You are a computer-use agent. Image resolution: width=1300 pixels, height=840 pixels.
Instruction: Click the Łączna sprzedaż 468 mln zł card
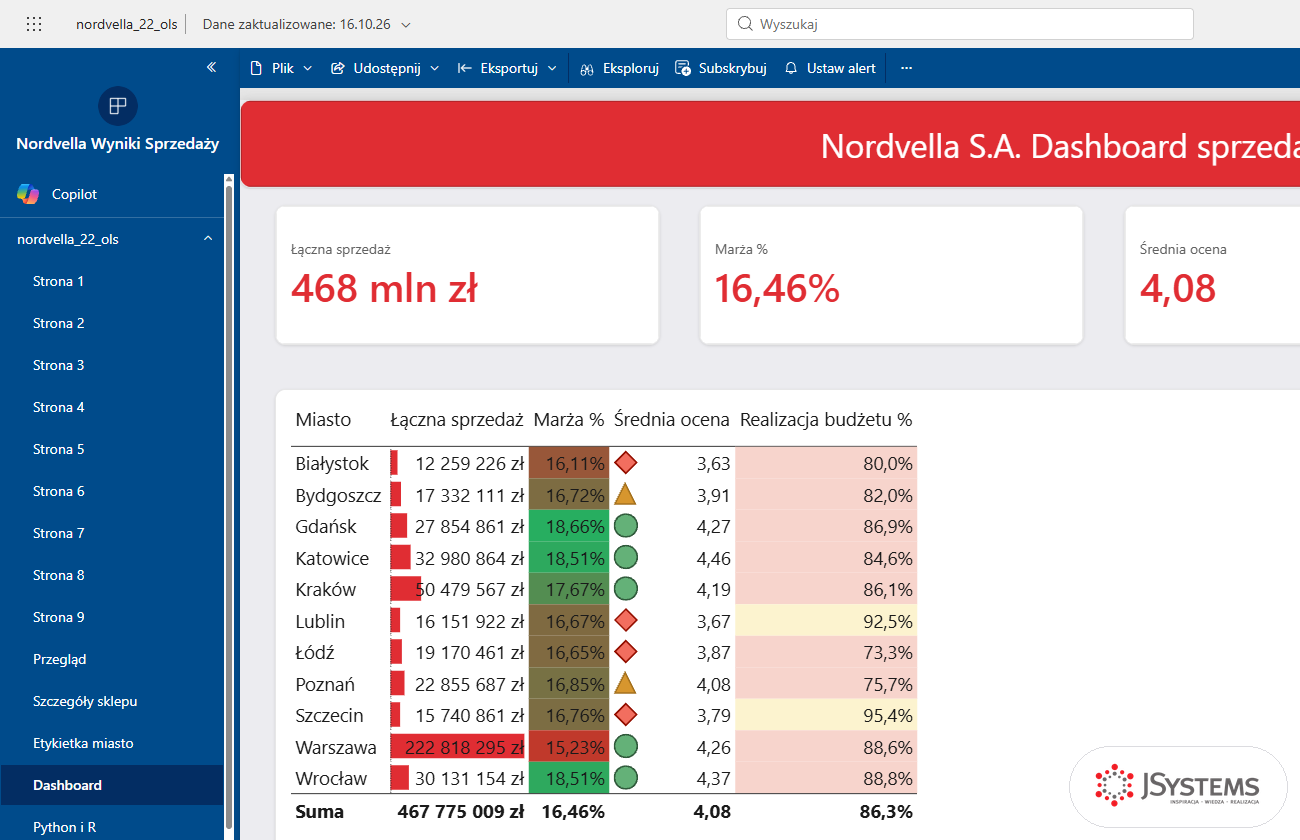[467, 275]
